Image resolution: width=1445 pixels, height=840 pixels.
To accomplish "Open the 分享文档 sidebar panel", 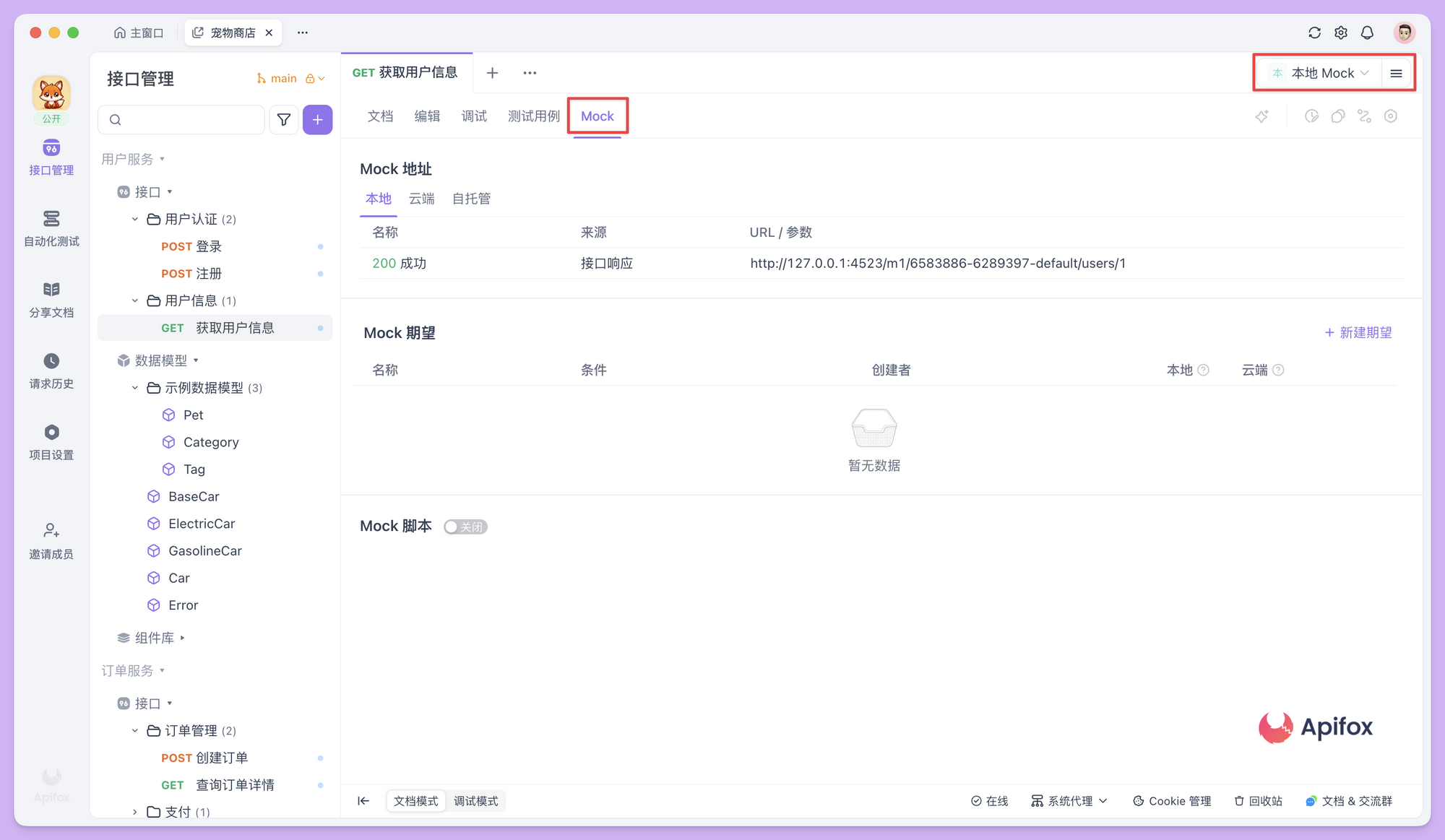I will tap(51, 298).
